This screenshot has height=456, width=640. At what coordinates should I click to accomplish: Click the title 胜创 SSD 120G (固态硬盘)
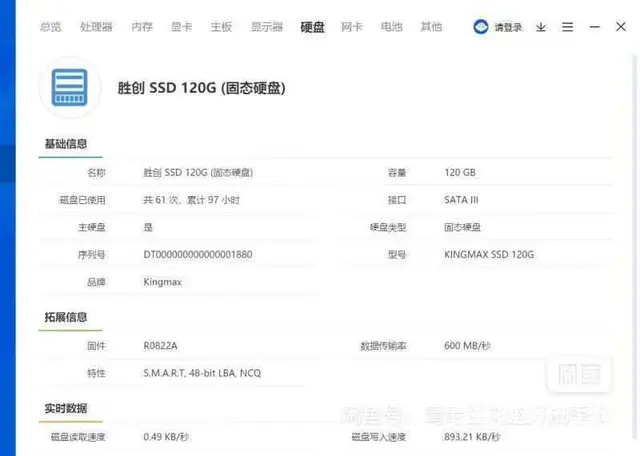click(x=202, y=88)
